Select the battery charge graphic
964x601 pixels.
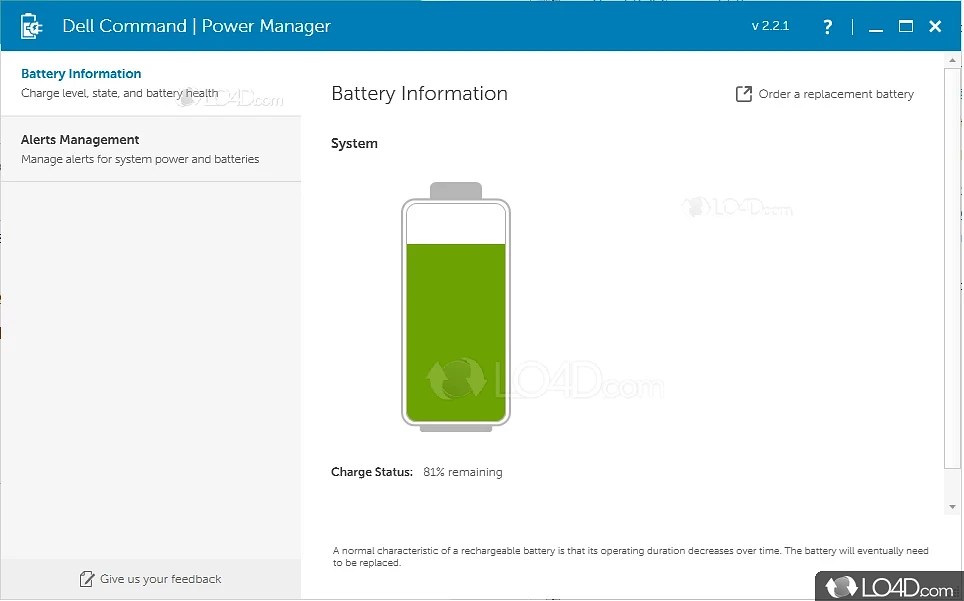point(456,305)
